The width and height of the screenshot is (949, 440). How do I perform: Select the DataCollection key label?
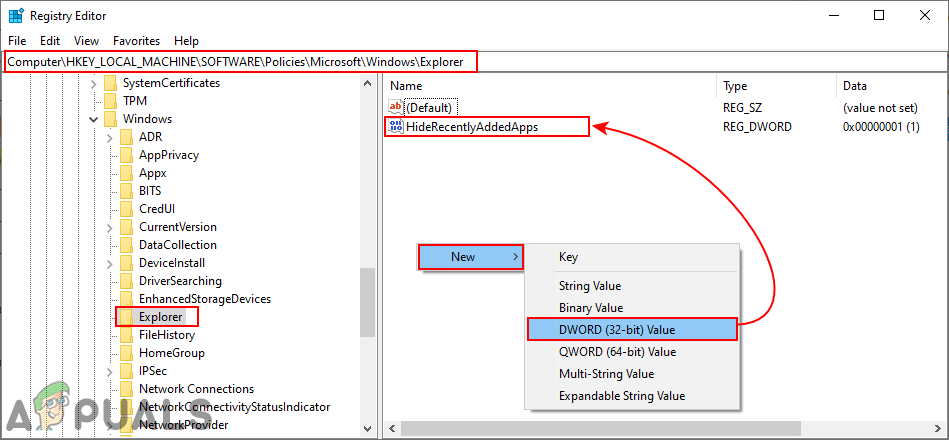(x=178, y=245)
